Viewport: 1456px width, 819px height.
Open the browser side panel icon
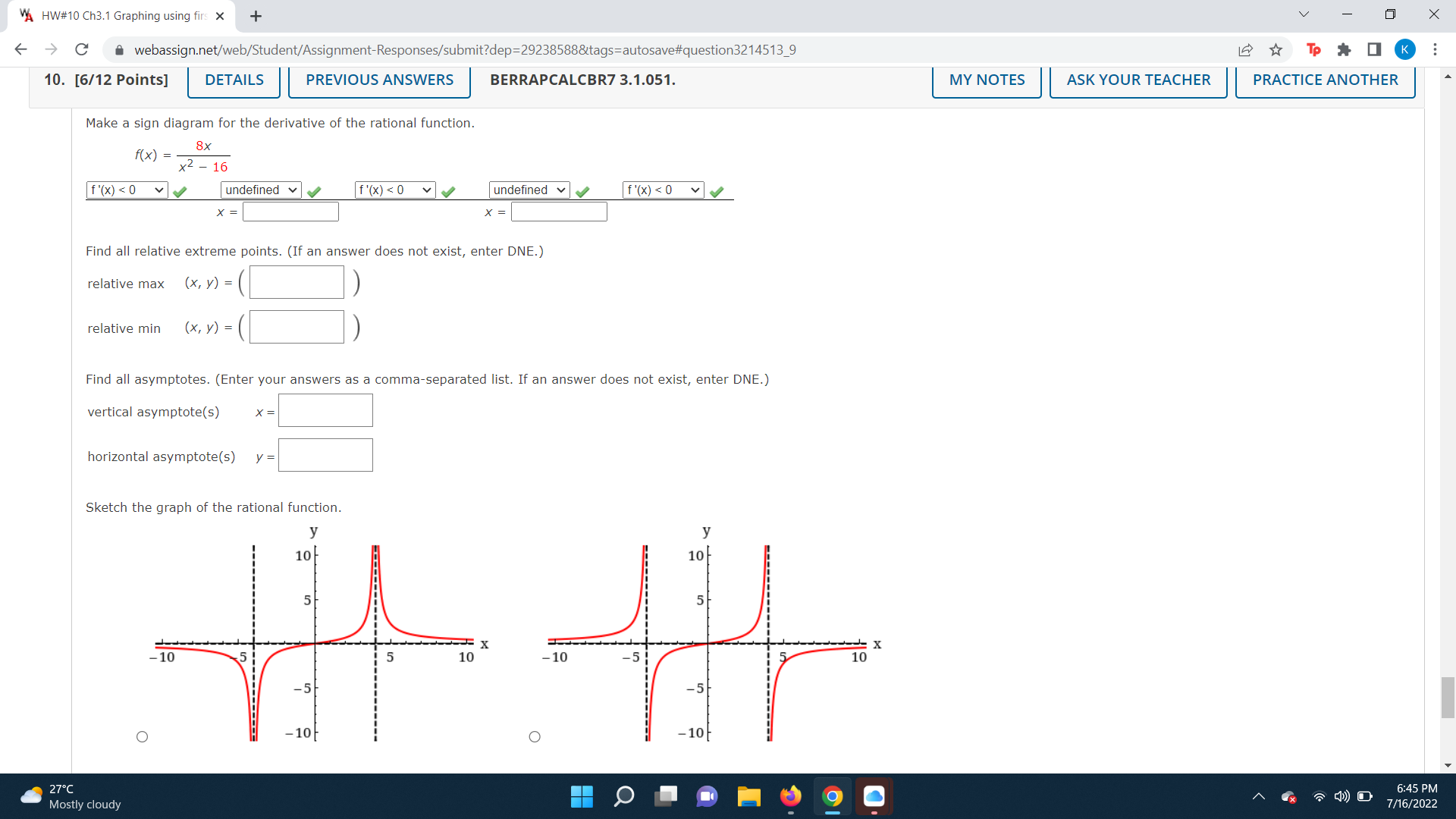(1373, 49)
